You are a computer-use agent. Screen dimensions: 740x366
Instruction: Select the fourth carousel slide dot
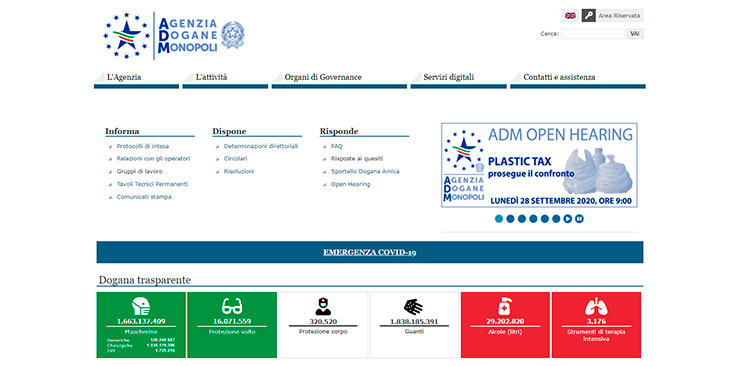(x=533, y=219)
